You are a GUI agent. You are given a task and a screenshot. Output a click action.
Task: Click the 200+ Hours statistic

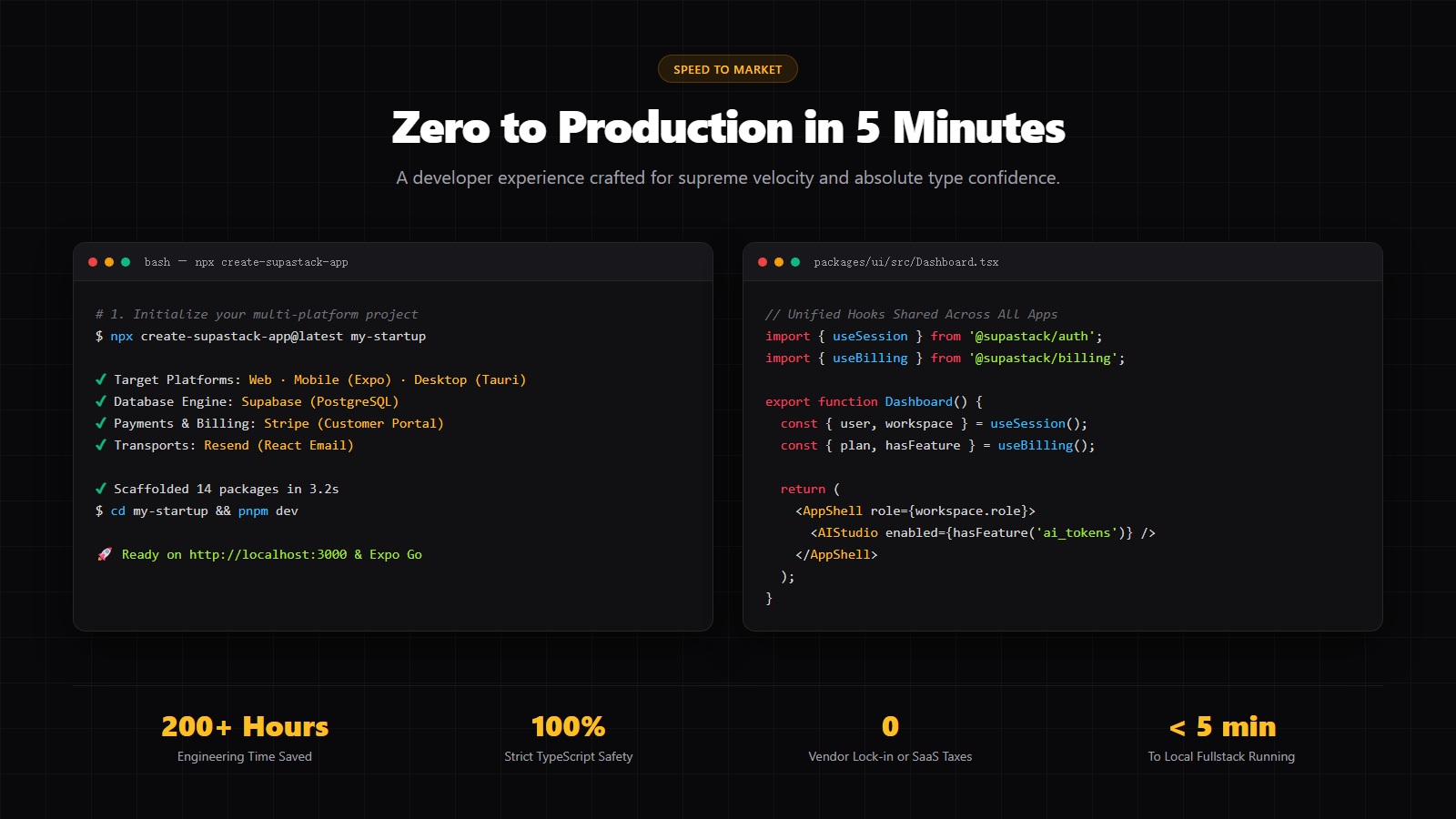(245, 726)
